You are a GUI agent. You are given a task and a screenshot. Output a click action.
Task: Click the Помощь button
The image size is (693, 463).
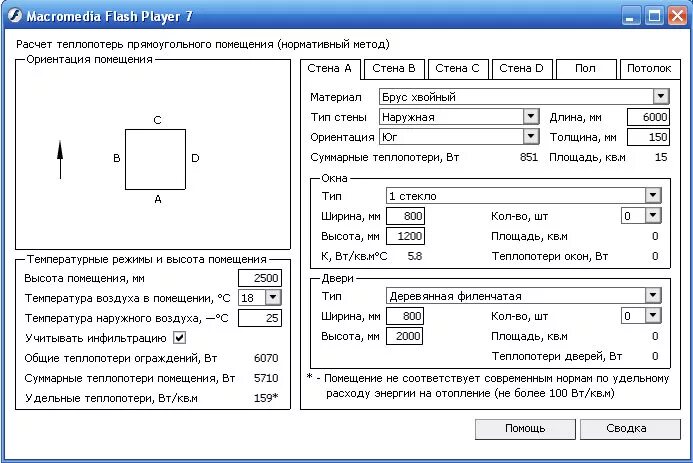coord(525,429)
